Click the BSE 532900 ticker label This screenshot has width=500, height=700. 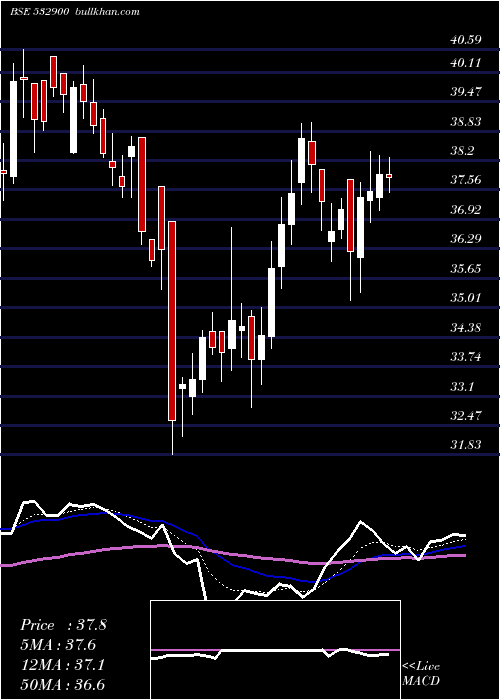tap(39, 11)
